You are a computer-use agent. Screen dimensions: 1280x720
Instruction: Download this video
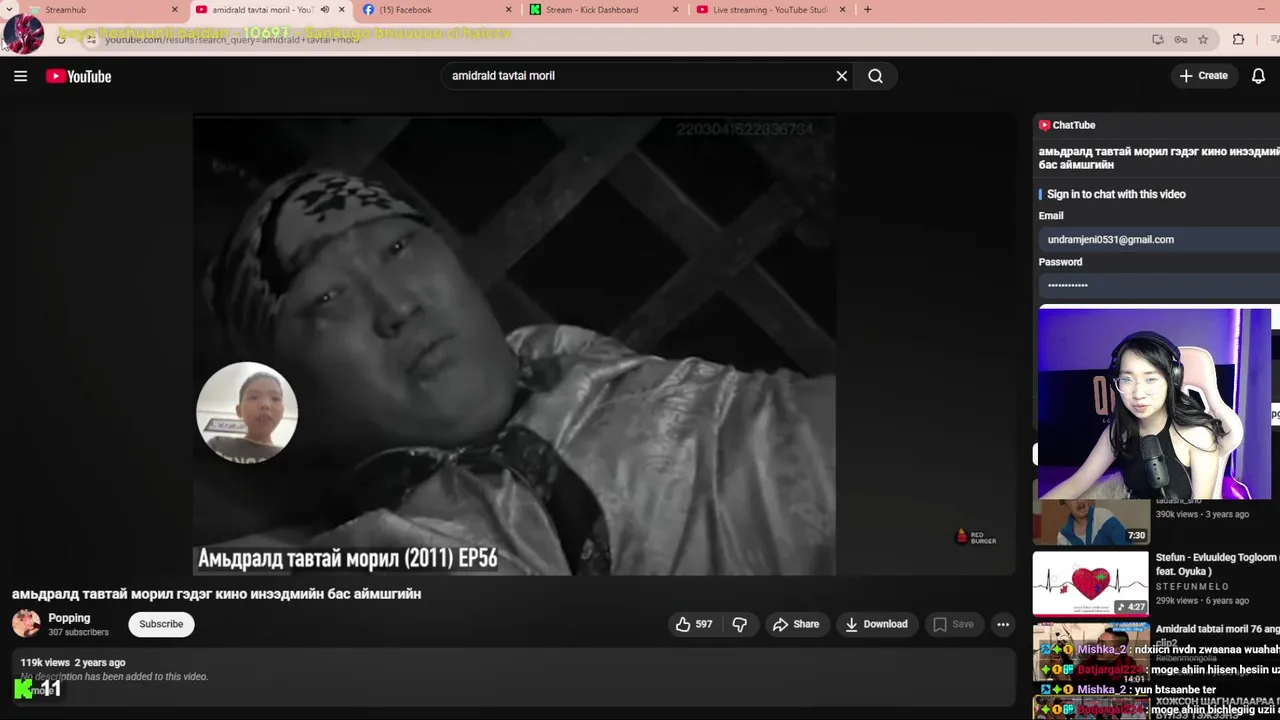point(877,624)
